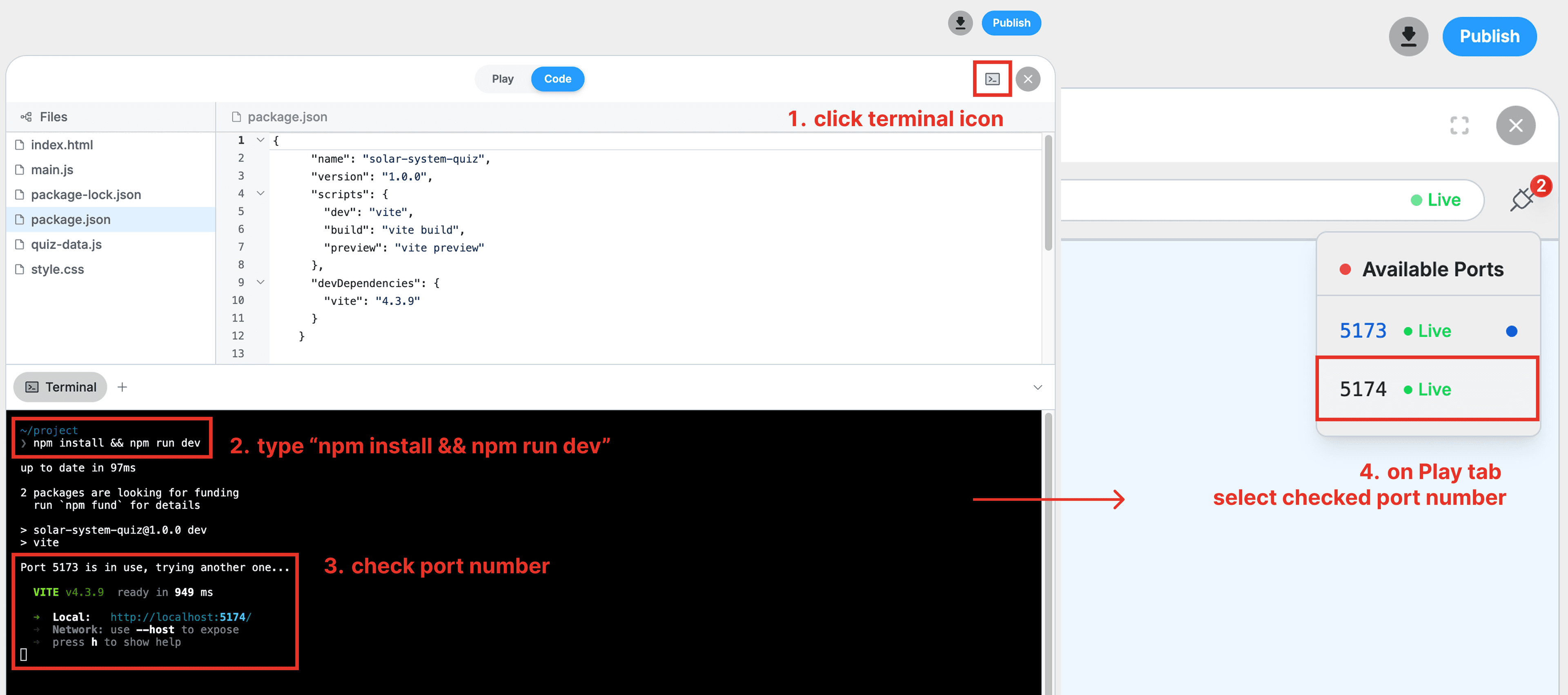Image resolution: width=1568 pixels, height=695 pixels.
Task: Click the fullscreen expand icon in preview
Action: [1459, 125]
